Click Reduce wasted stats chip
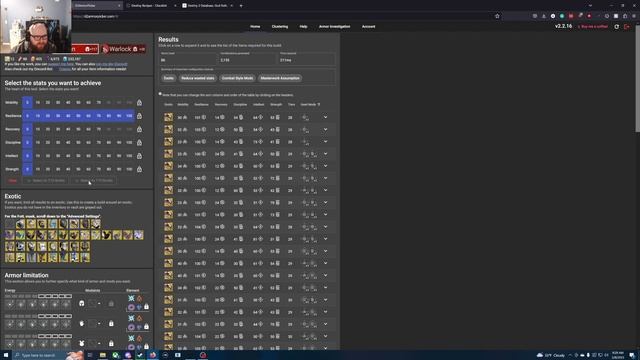This screenshot has width=640, height=360. point(198,78)
